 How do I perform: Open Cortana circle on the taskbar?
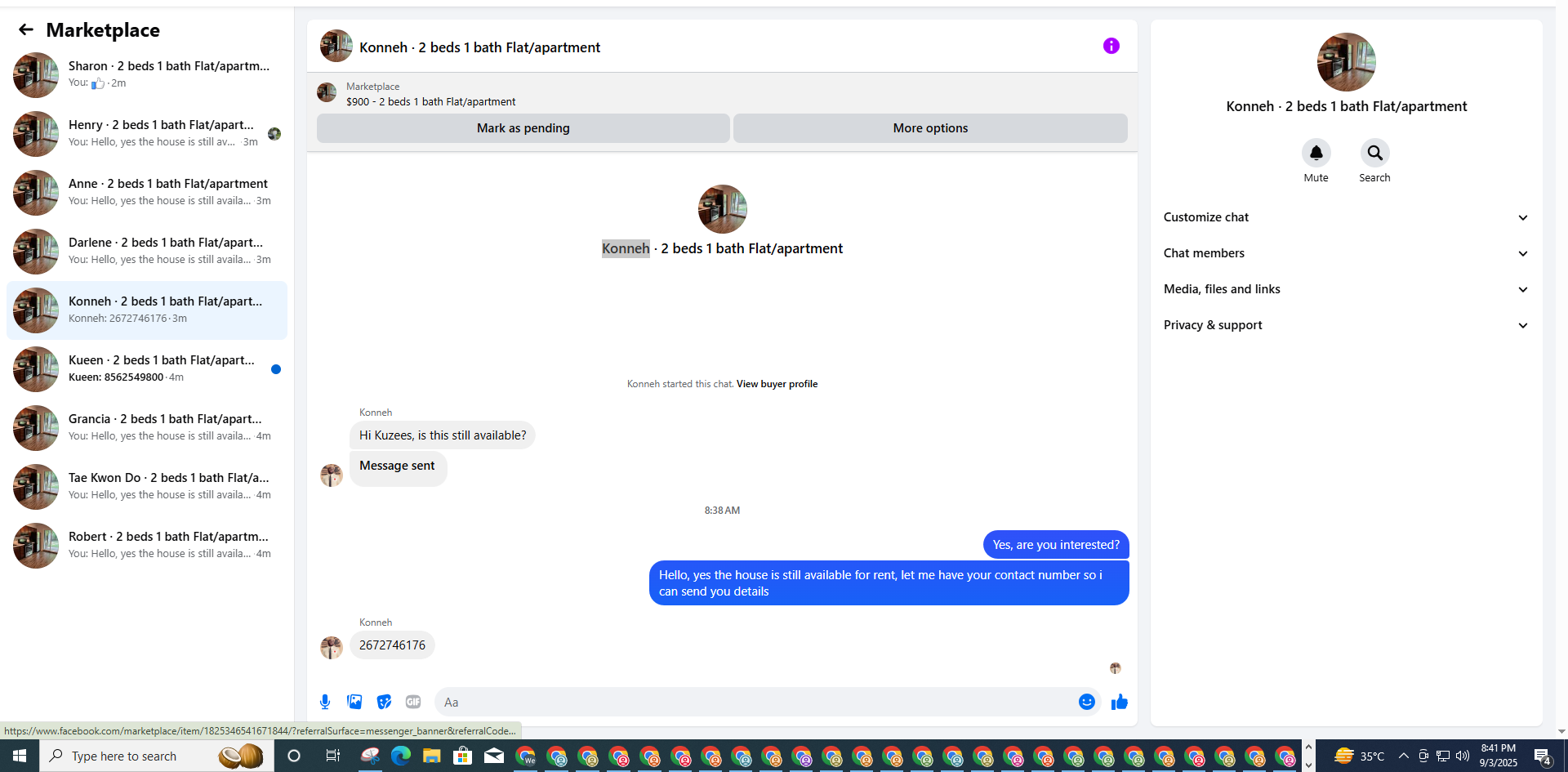point(294,756)
